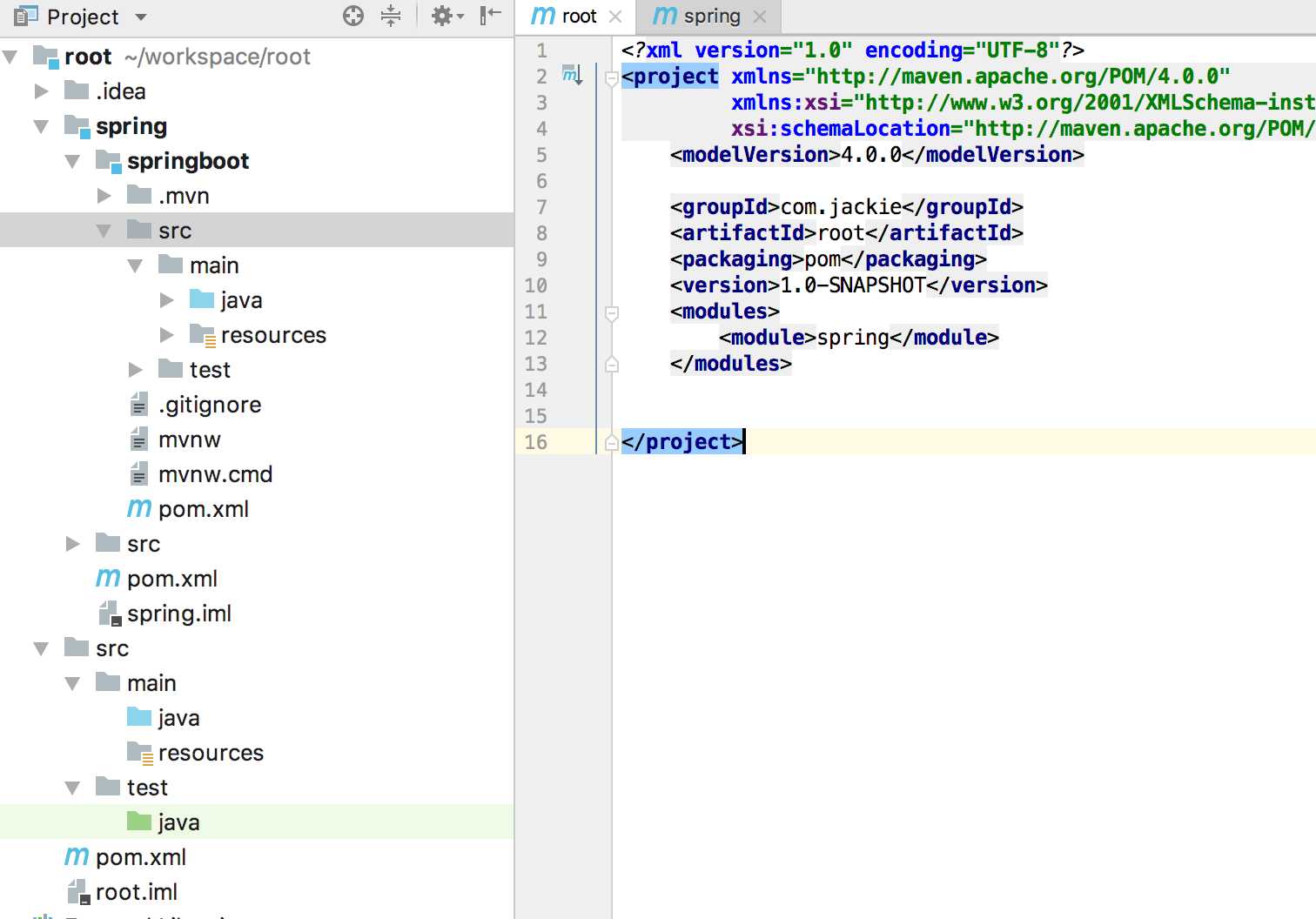The width and height of the screenshot is (1316, 919).
Task: Click the groupId value com.jackie
Action: 841,207
